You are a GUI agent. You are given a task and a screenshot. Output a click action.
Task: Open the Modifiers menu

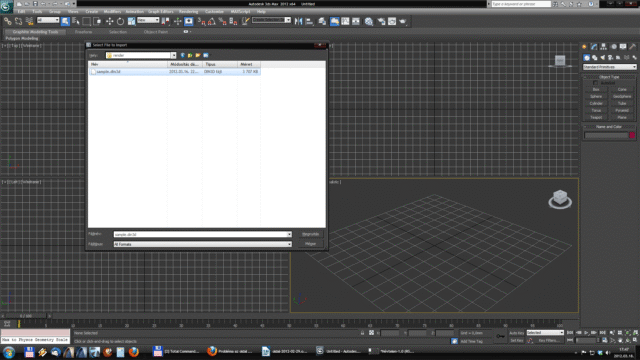[x=112, y=12]
